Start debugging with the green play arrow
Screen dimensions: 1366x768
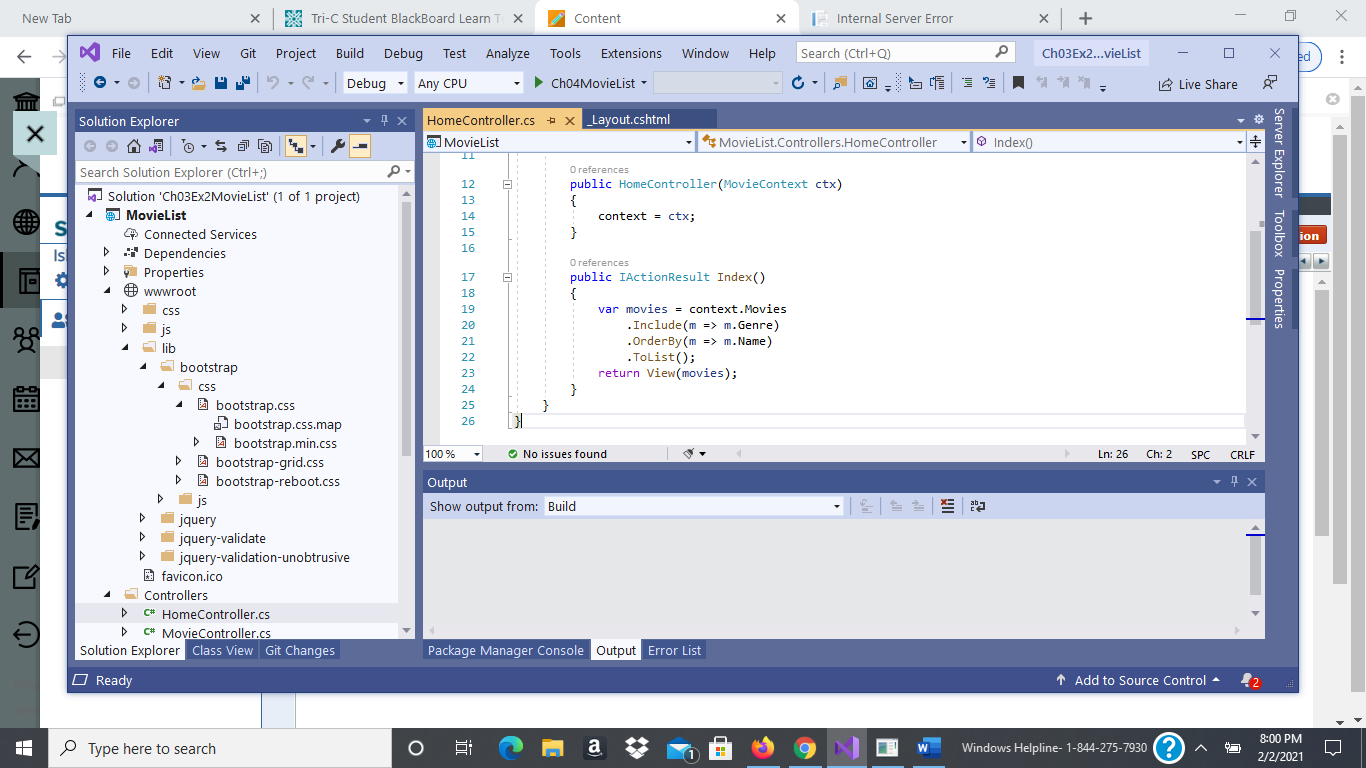(540, 84)
